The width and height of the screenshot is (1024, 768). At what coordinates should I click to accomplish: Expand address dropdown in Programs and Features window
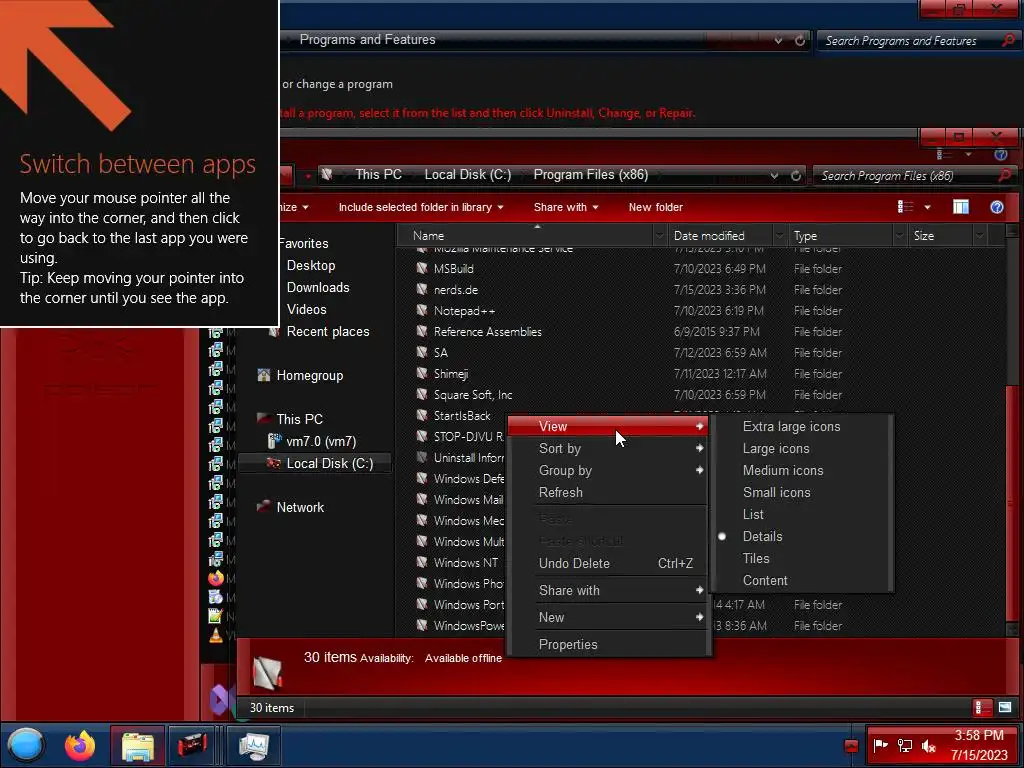(x=778, y=40)
